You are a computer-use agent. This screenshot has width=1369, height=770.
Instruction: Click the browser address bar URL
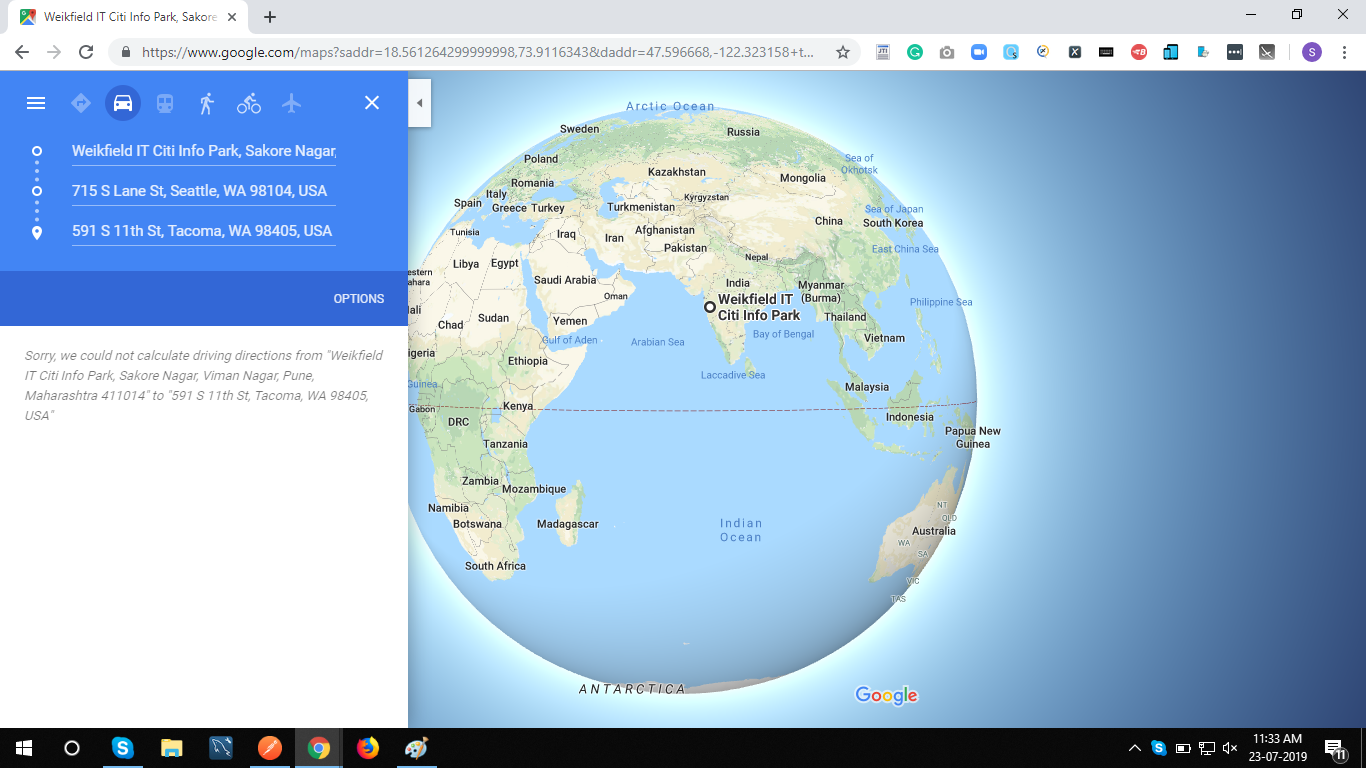click(478, 52)
